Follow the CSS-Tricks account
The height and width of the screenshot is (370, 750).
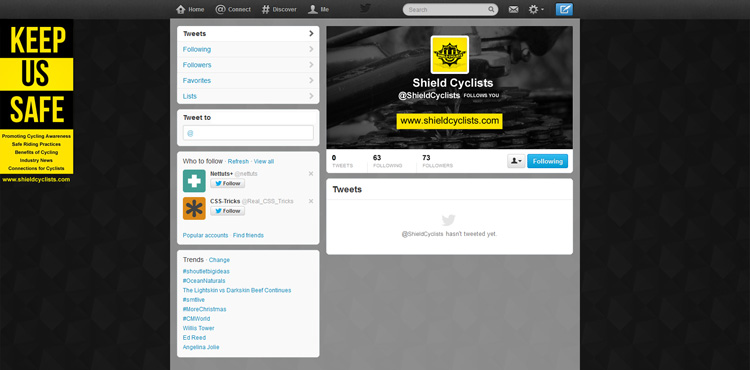tap(228, 211)
